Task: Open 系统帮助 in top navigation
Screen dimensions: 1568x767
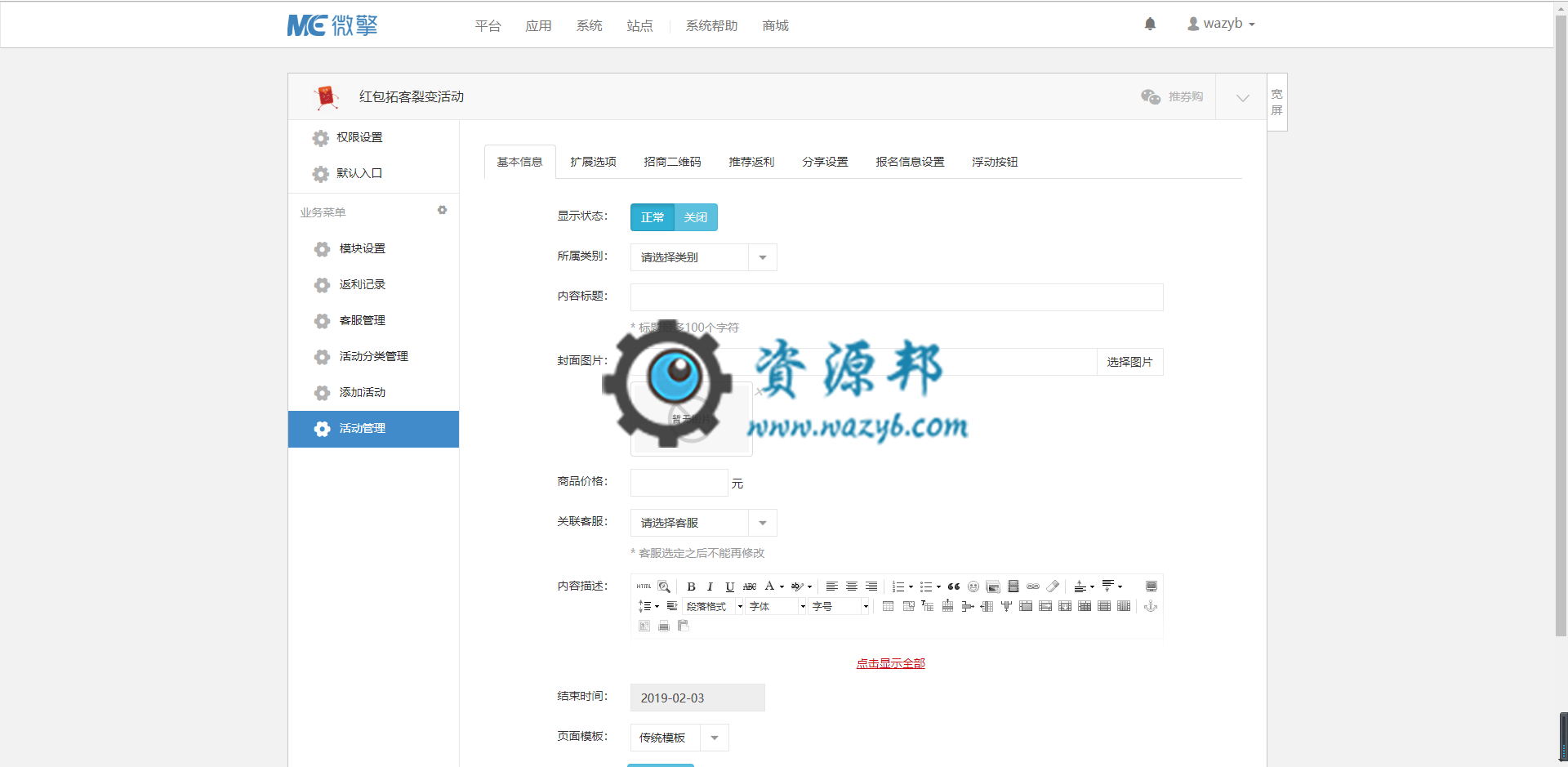Action: click(711, 25)
